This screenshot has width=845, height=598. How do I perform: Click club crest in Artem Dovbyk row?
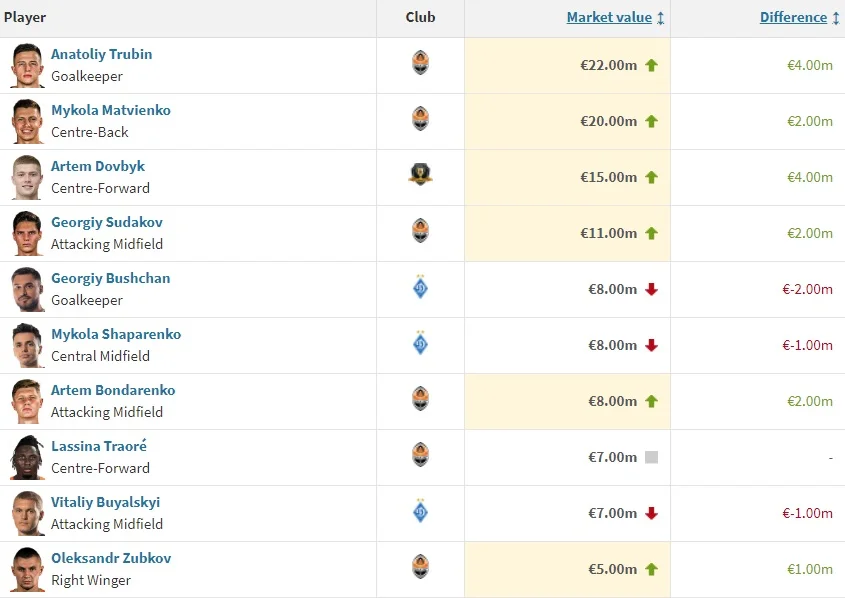(x=420, y=176)
